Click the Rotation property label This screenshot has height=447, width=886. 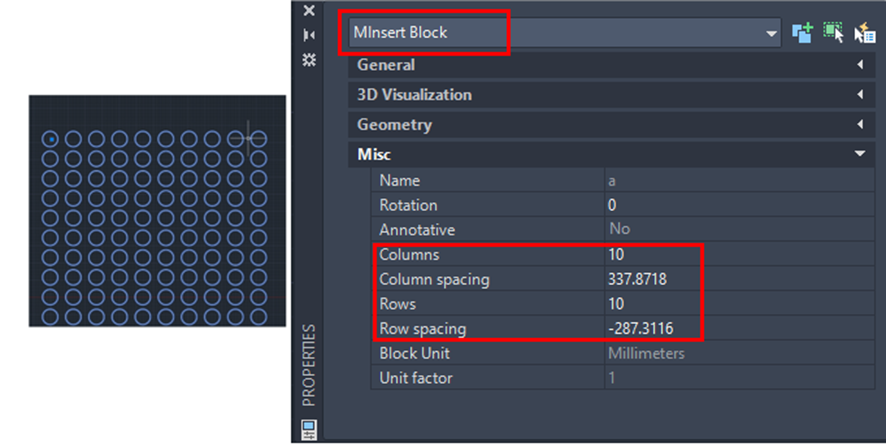coord(408,205)
